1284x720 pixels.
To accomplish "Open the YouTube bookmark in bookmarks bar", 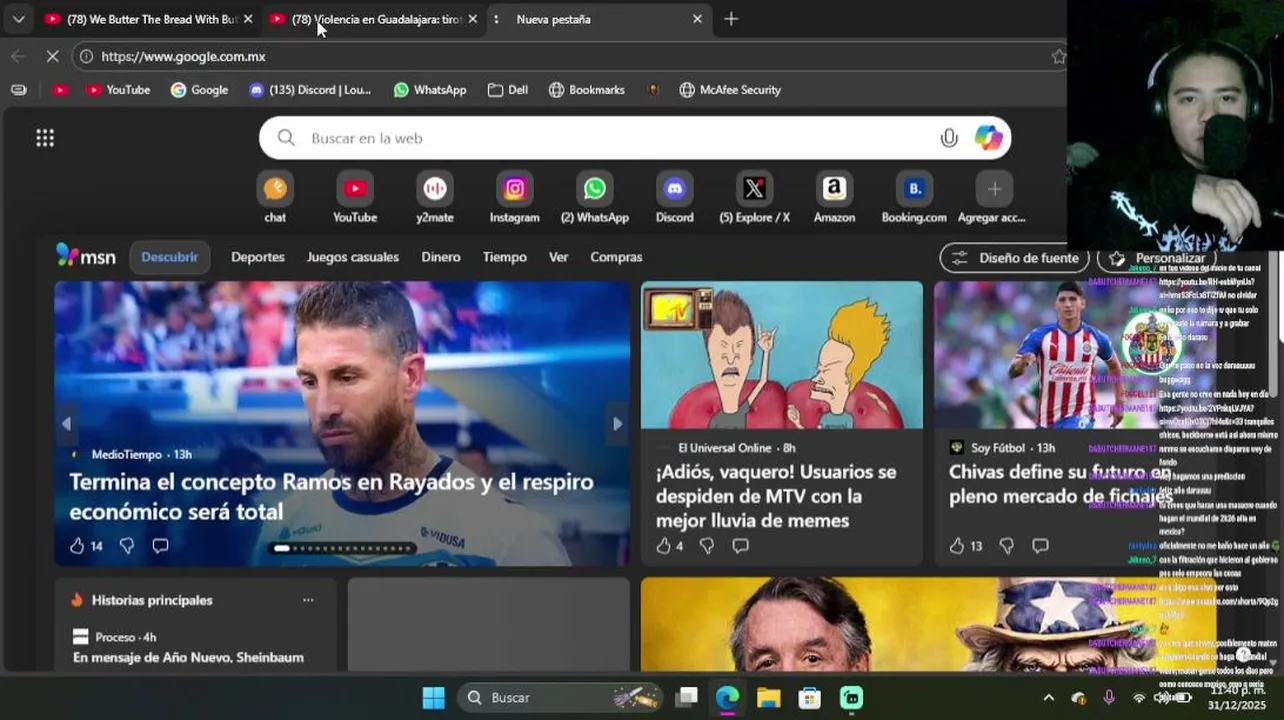I will (x=118, y=90).
